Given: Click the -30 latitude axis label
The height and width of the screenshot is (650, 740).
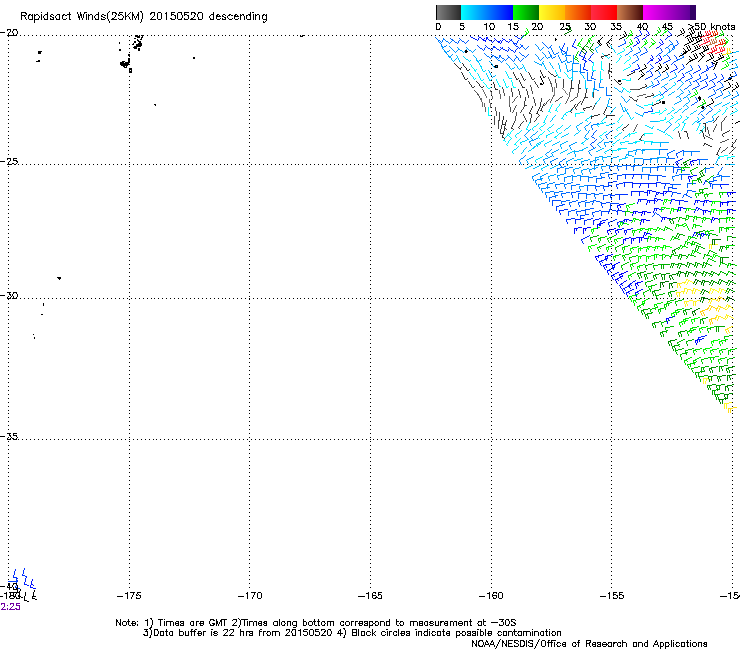Looking at the screenshot, I should 9,295.
